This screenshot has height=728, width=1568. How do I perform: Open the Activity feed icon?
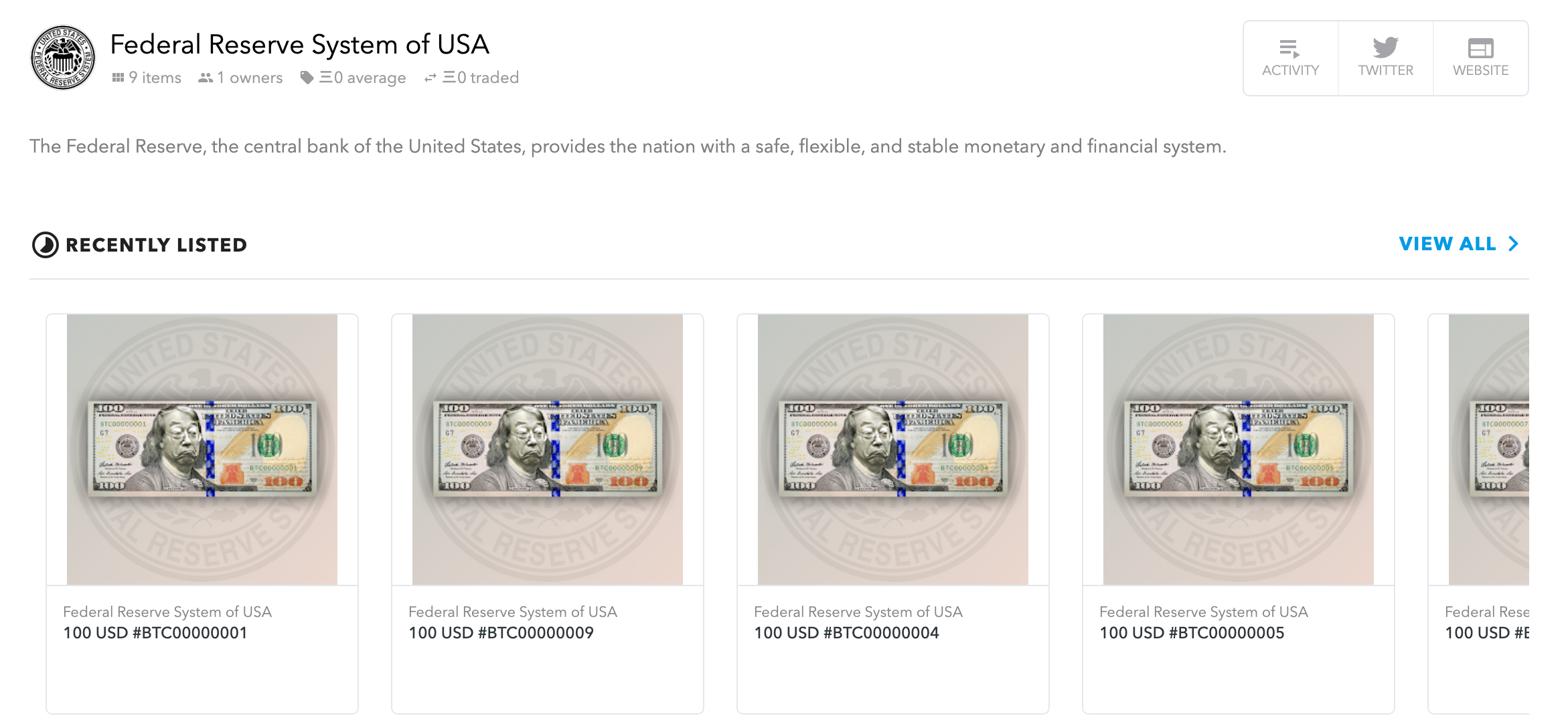(1289, 49)
